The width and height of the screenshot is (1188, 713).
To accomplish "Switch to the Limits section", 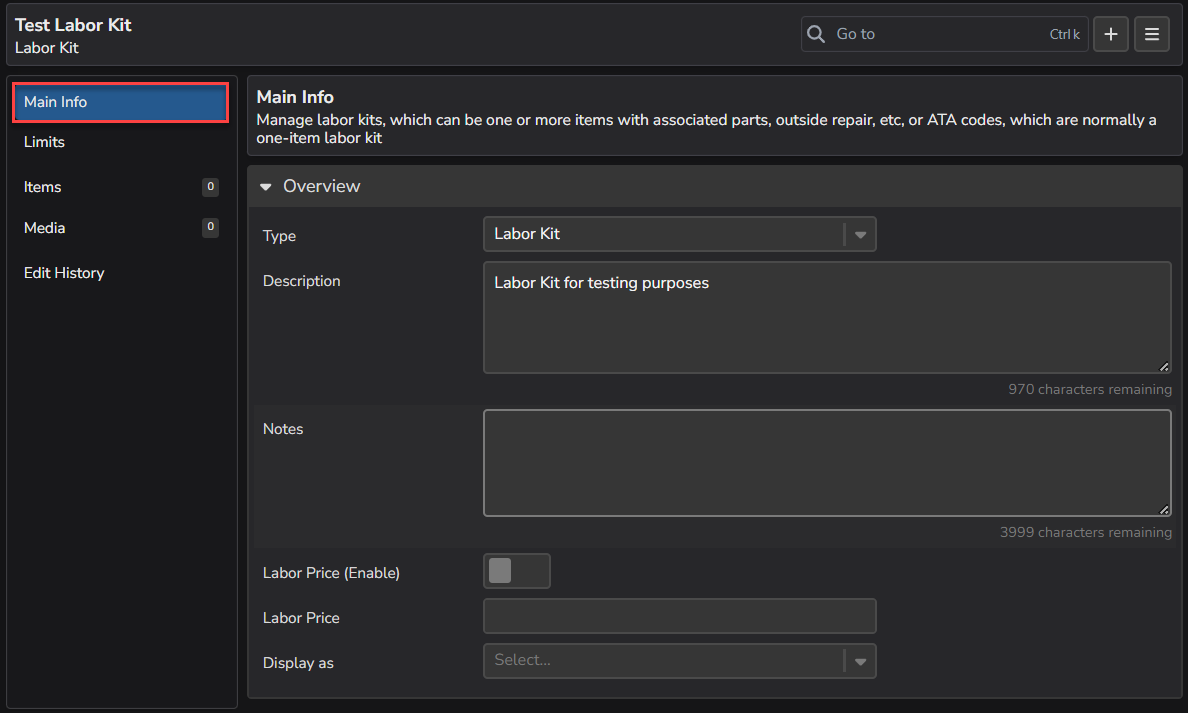I will tap(44, 142).
